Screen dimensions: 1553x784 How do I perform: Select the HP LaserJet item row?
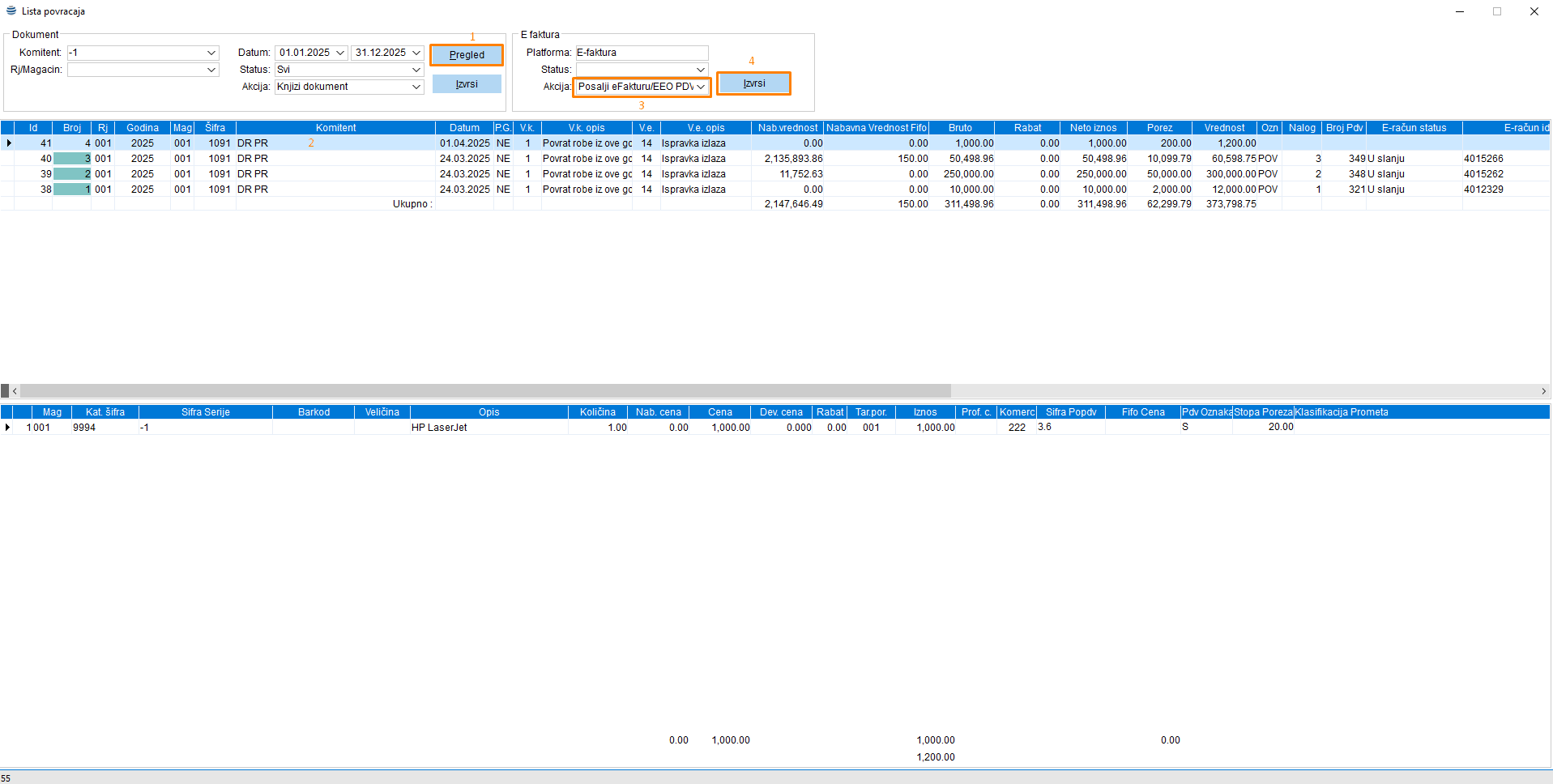click(x=439, y=428)
